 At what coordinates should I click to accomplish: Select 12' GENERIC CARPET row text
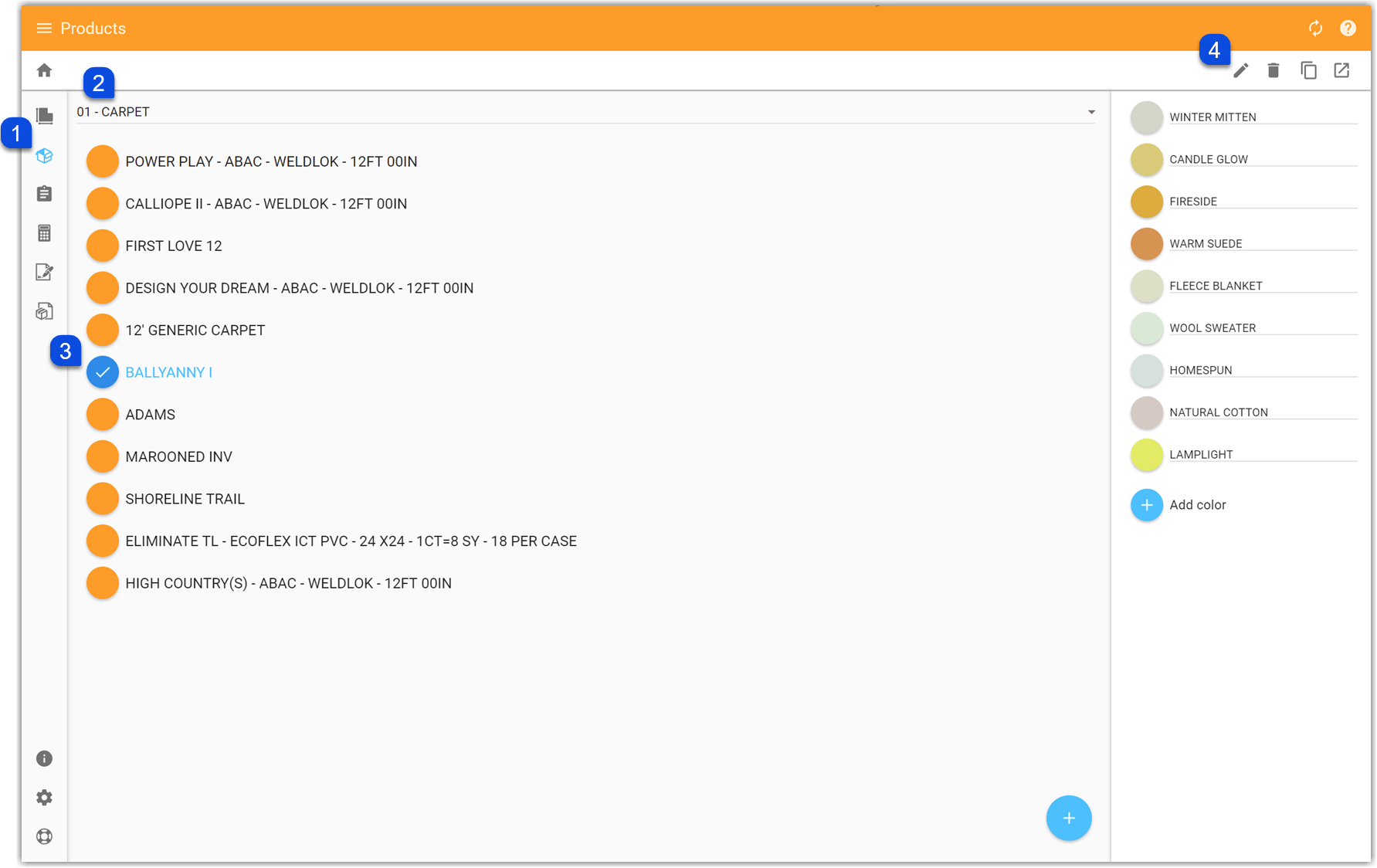pyautogui.click(x=195, y=331)
